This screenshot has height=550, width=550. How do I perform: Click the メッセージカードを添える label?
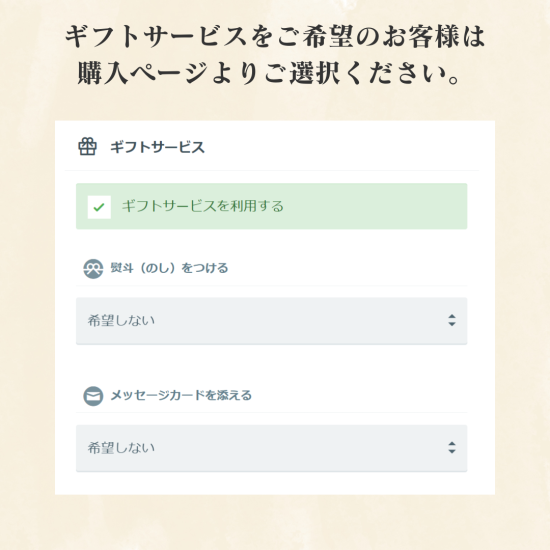pyautogui.click(x=181, y=395)
